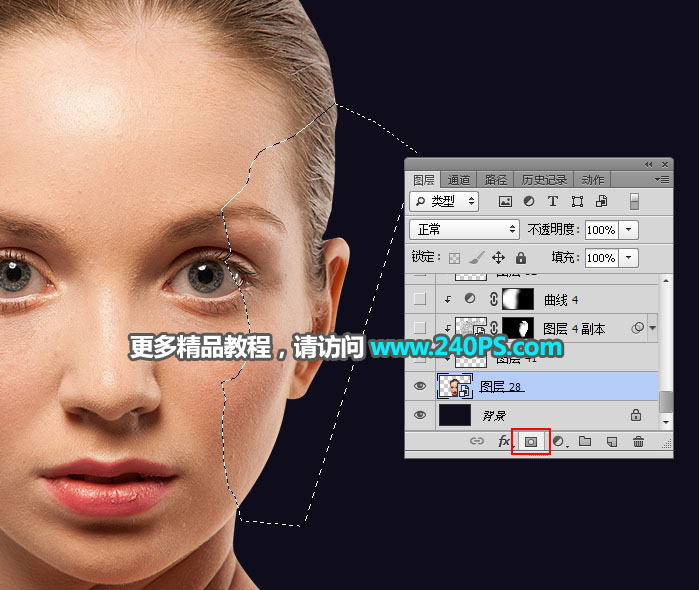699x590 pixels.
Task: Add a layer mask
Action: (x=530, y=442)
